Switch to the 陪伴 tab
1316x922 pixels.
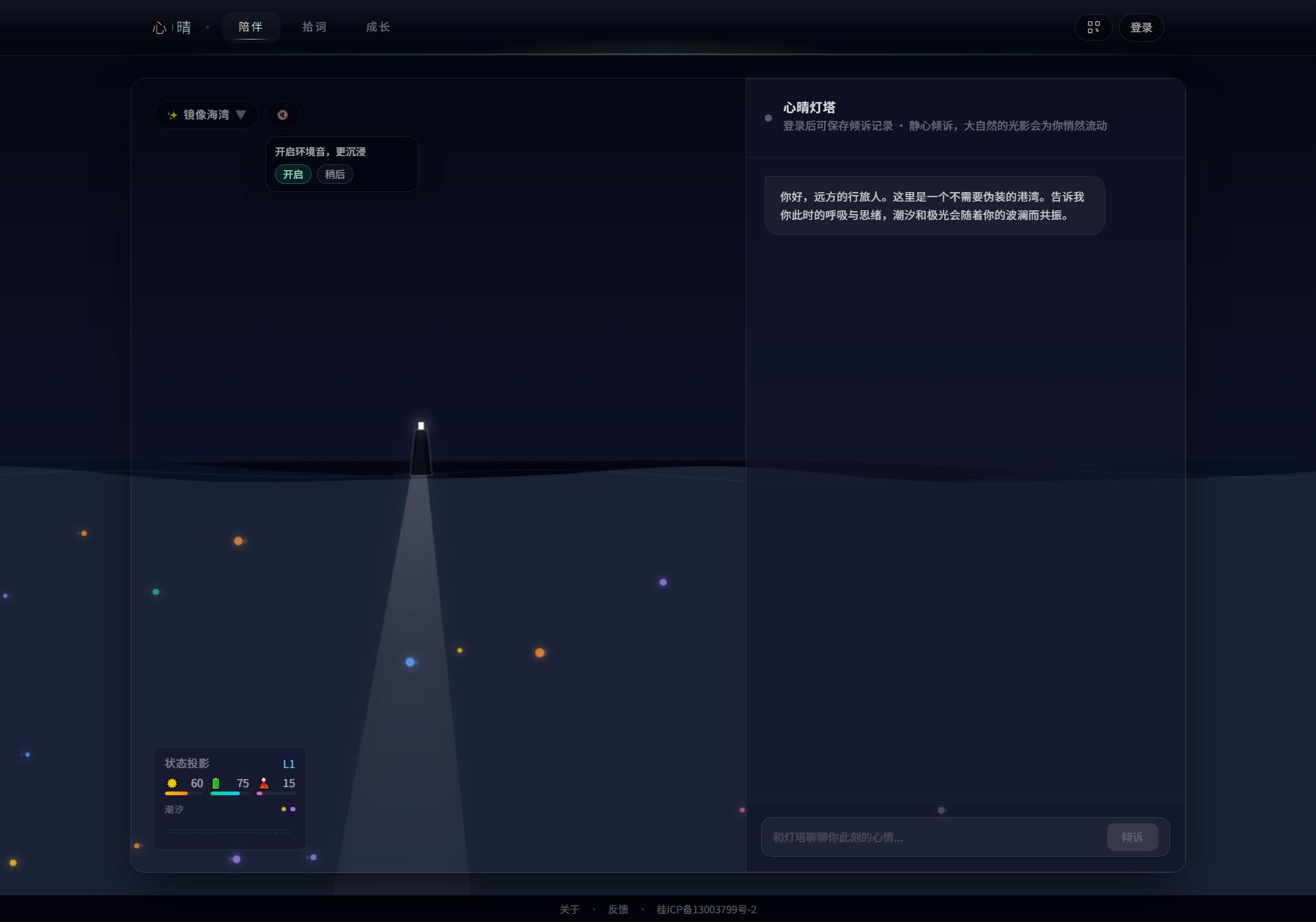(x=251, y=27)
